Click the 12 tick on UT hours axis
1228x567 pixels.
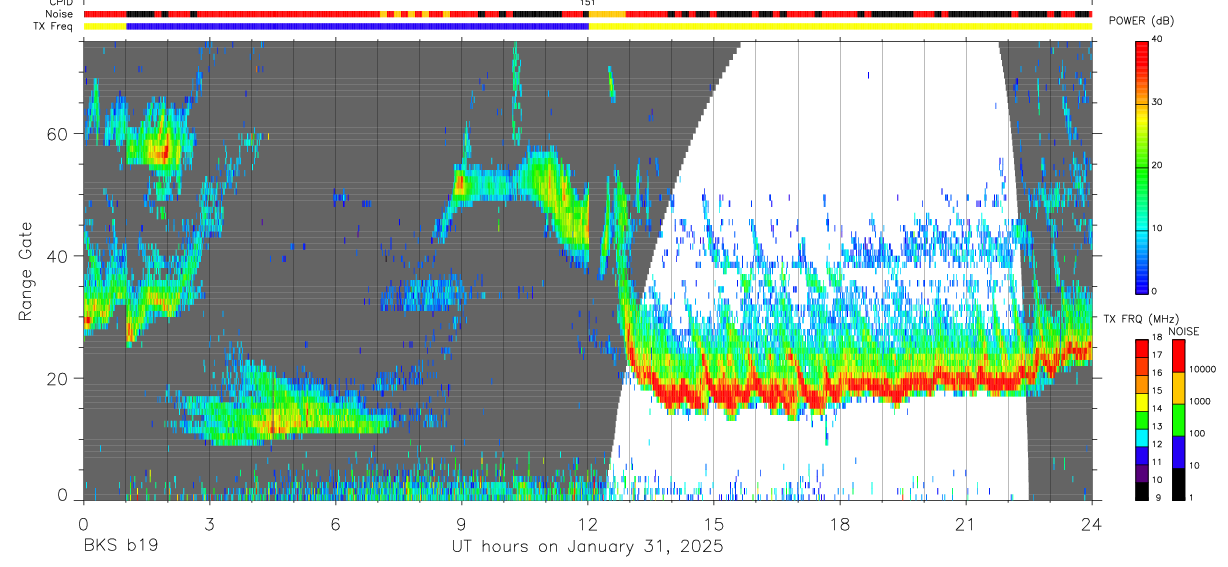click(x=588, y=524)
